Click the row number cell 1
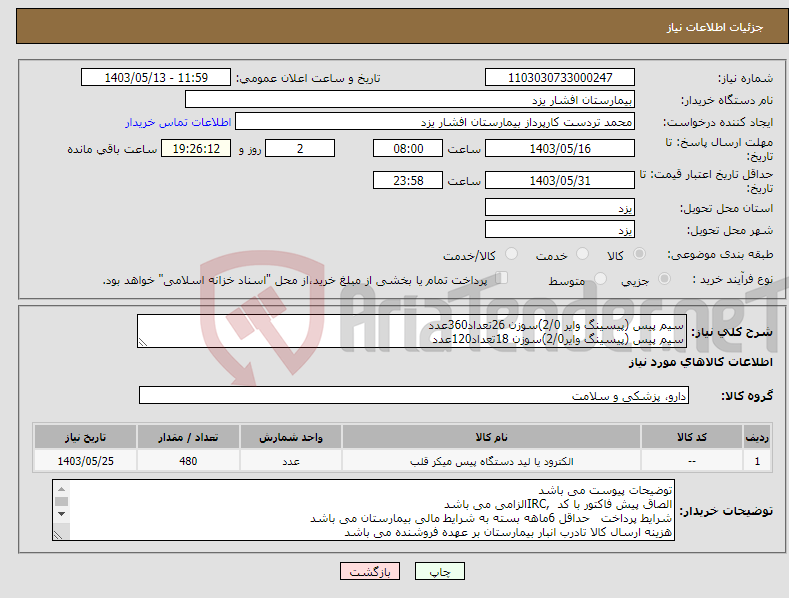This screenshot has height=598, width=789. click(x=757, y=461)
